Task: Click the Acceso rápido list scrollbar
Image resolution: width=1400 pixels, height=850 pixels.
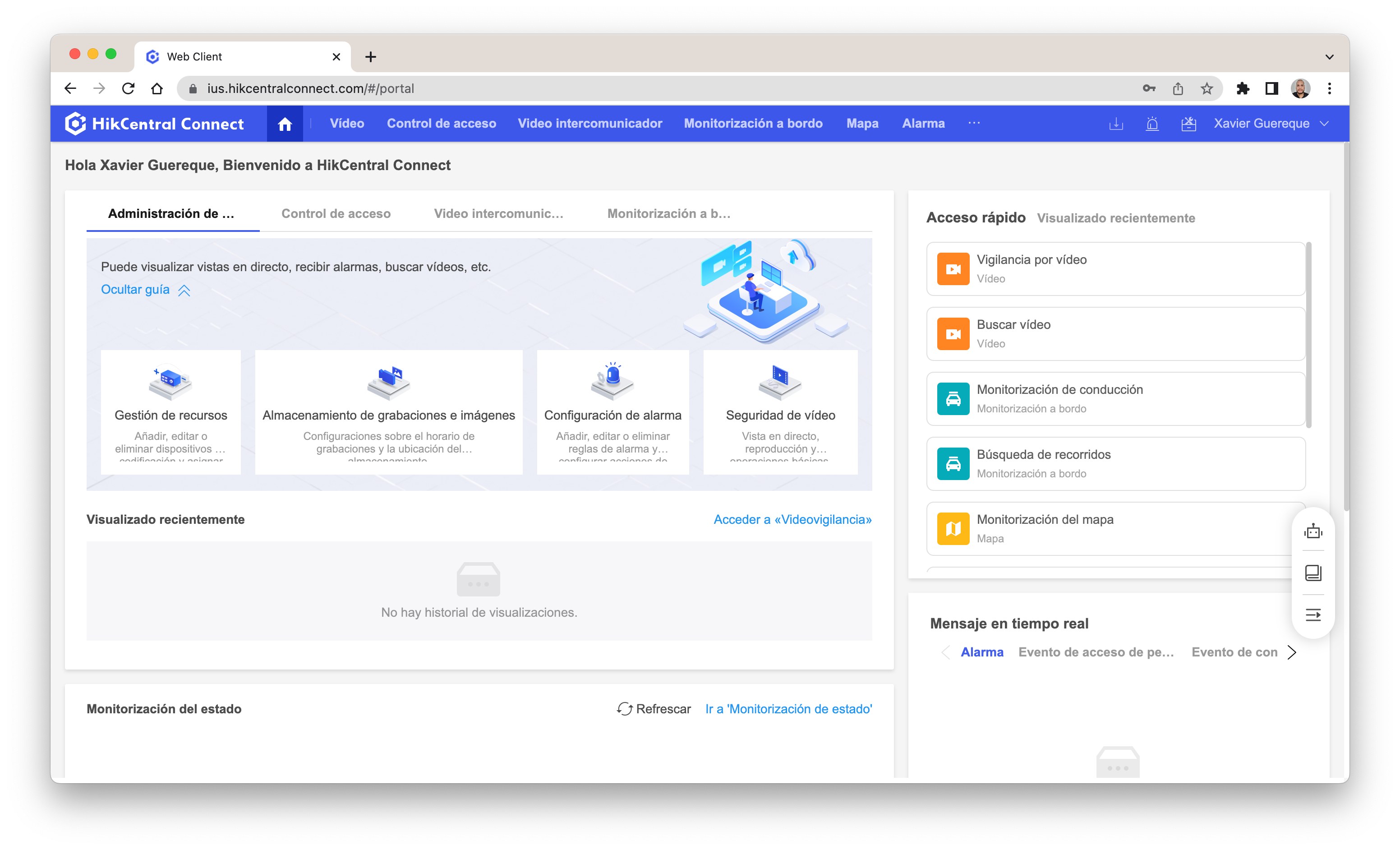Action: (1309, 335)
